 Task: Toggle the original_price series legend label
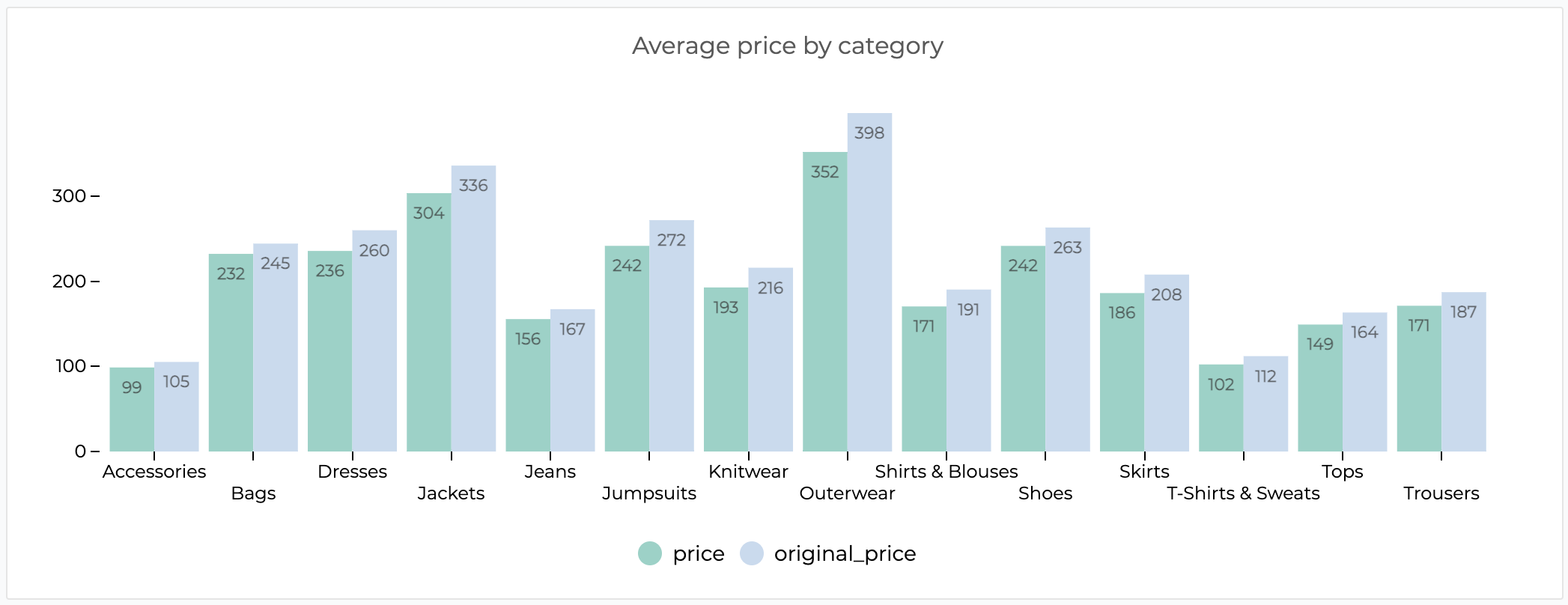[x=845, y=553]
